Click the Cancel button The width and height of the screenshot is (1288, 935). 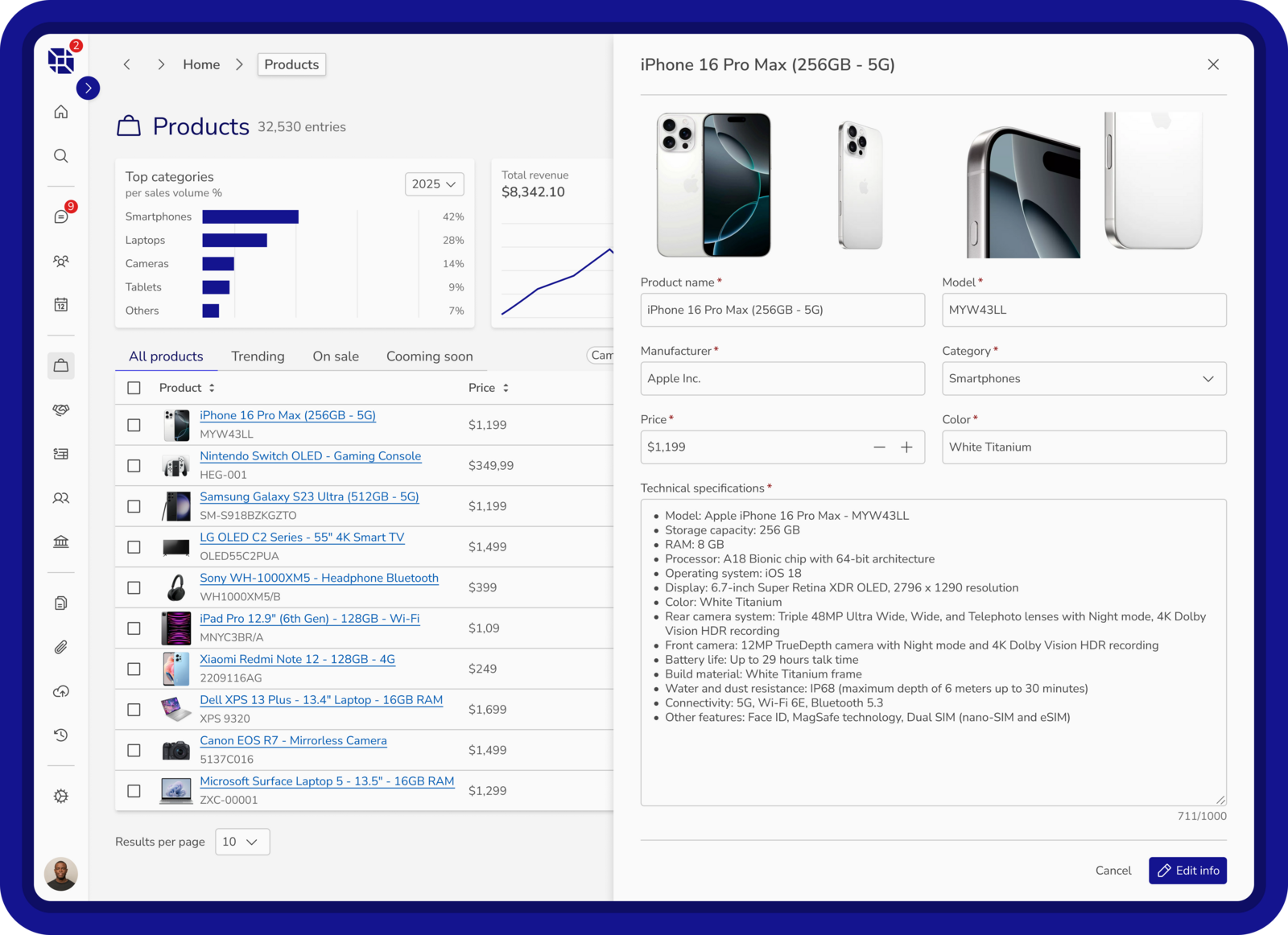1113,871
